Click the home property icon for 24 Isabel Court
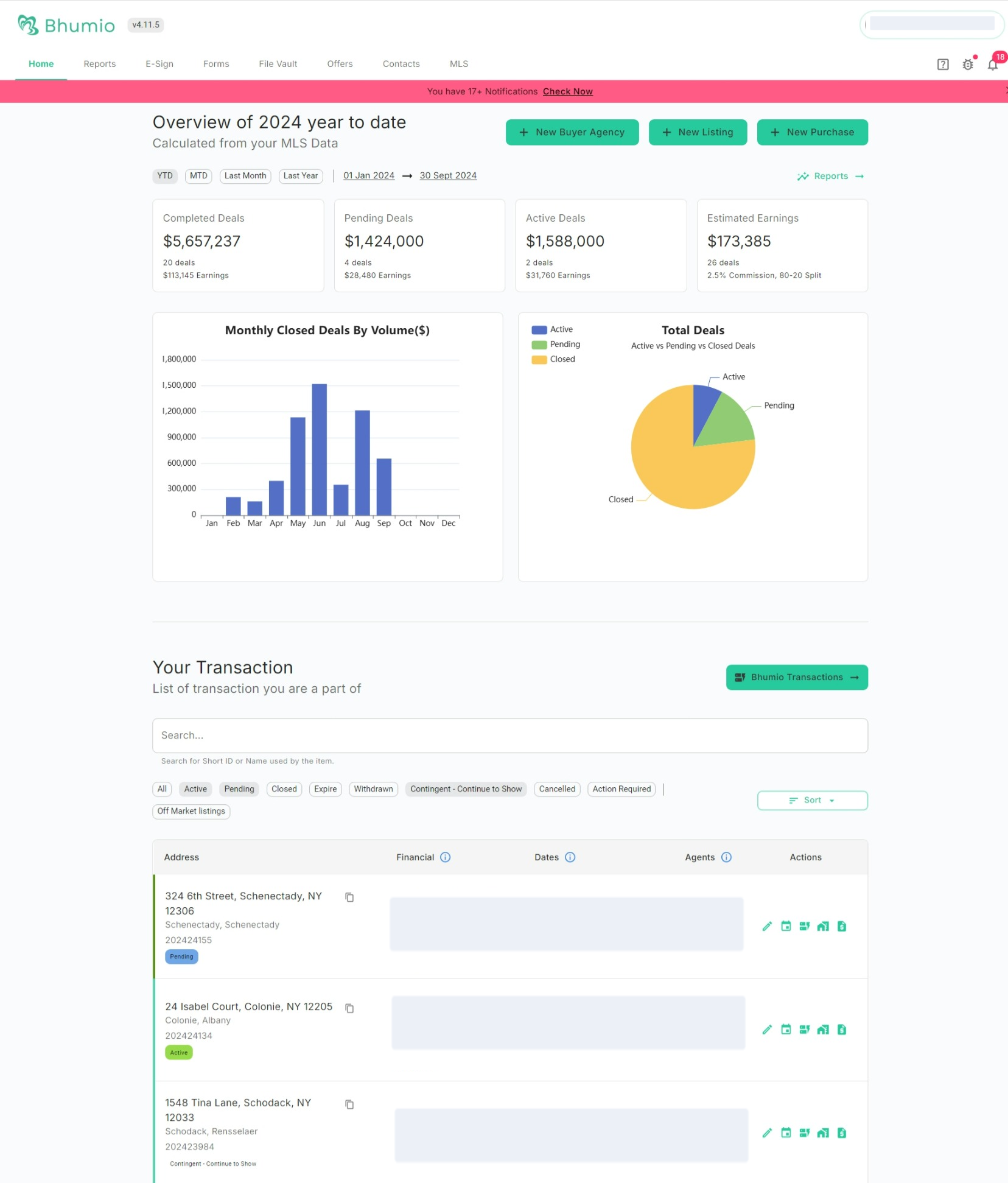1008x1183 pixels. tap(823, 1030)
